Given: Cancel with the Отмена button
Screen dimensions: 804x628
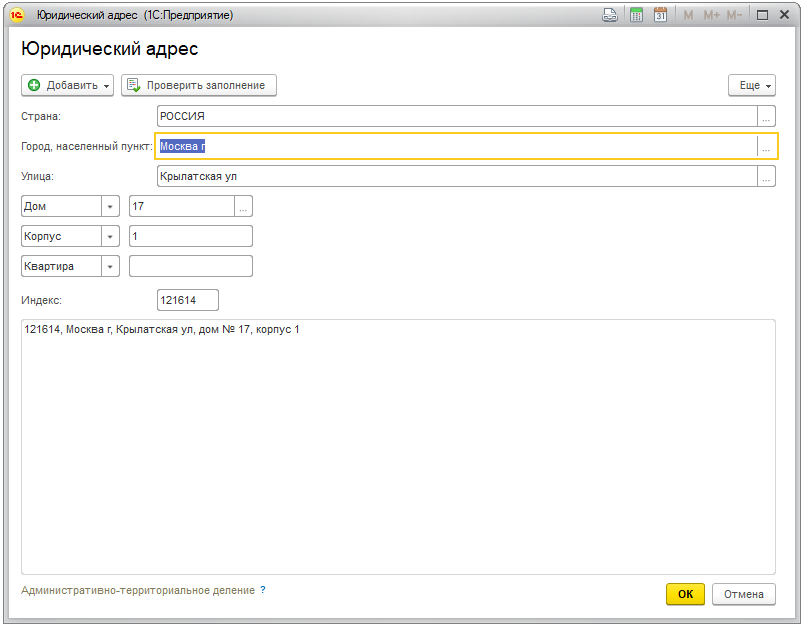Looking at the screenshot, I should [743, 594].
